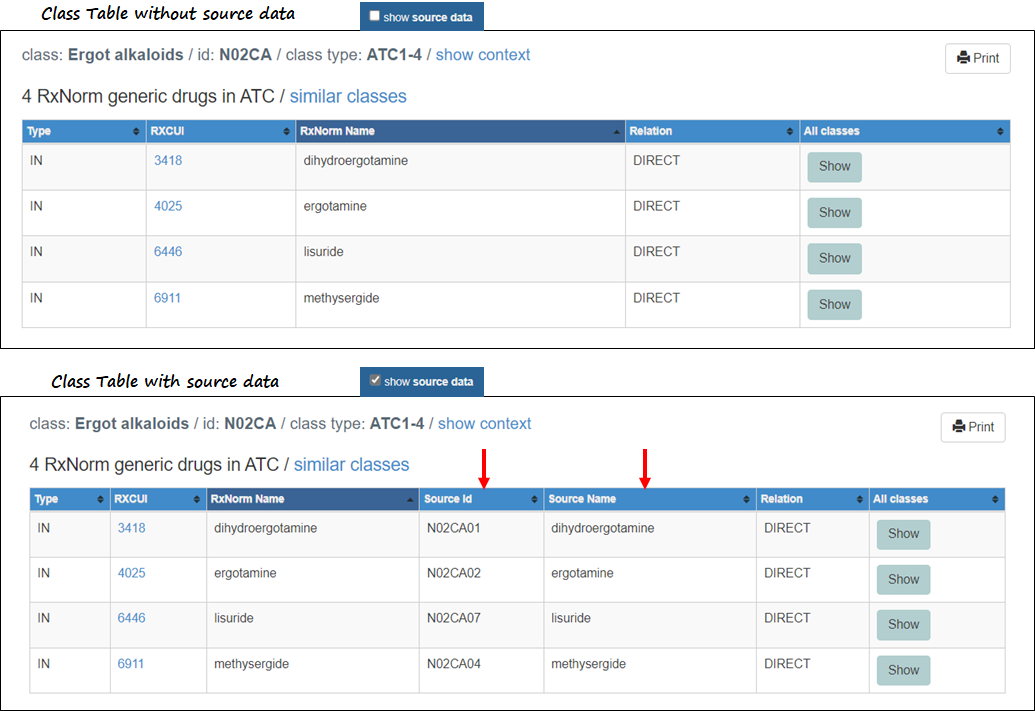Click Show for ergotamine in top table
Screen dimensions: 1035x711
834,213
